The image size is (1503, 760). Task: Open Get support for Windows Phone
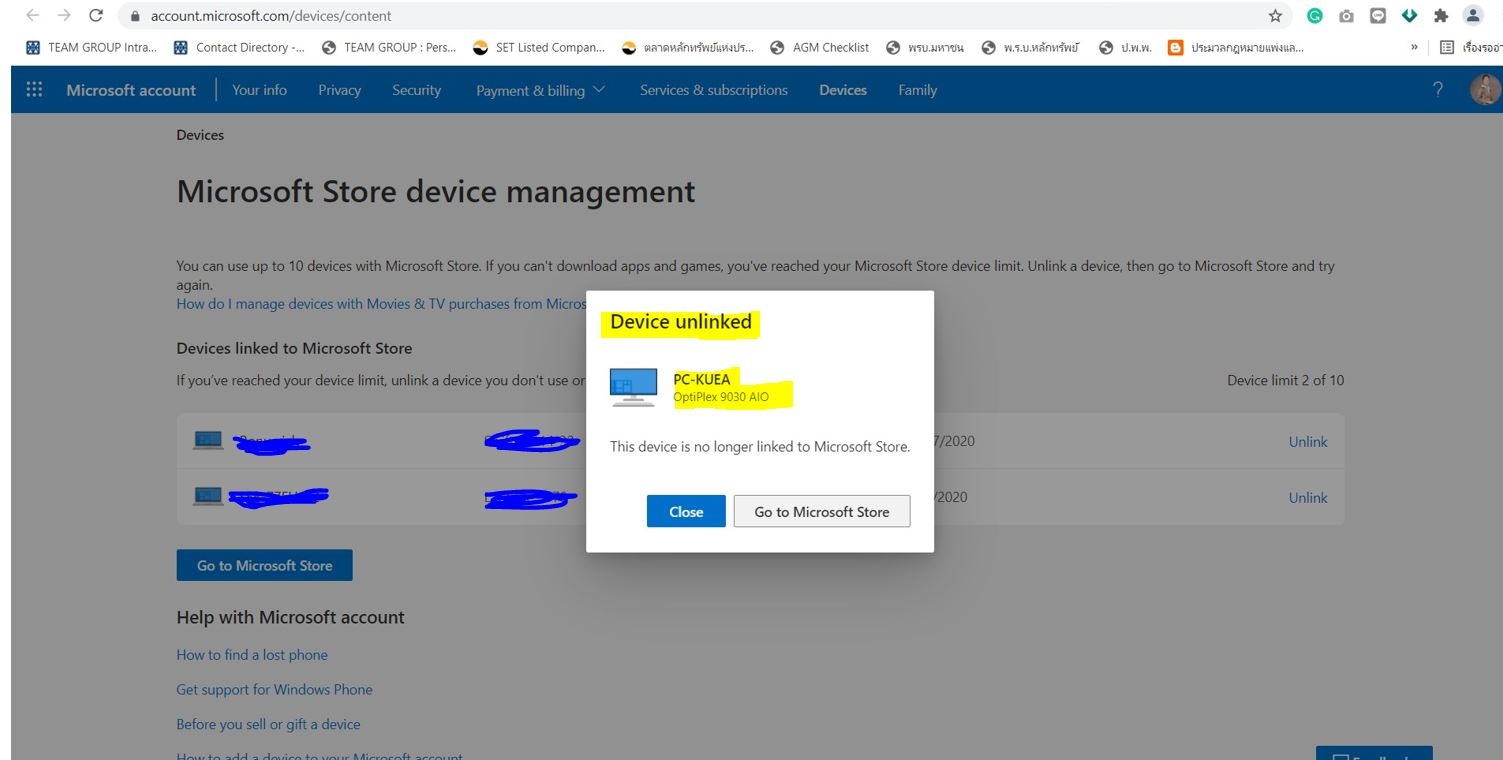274,689
